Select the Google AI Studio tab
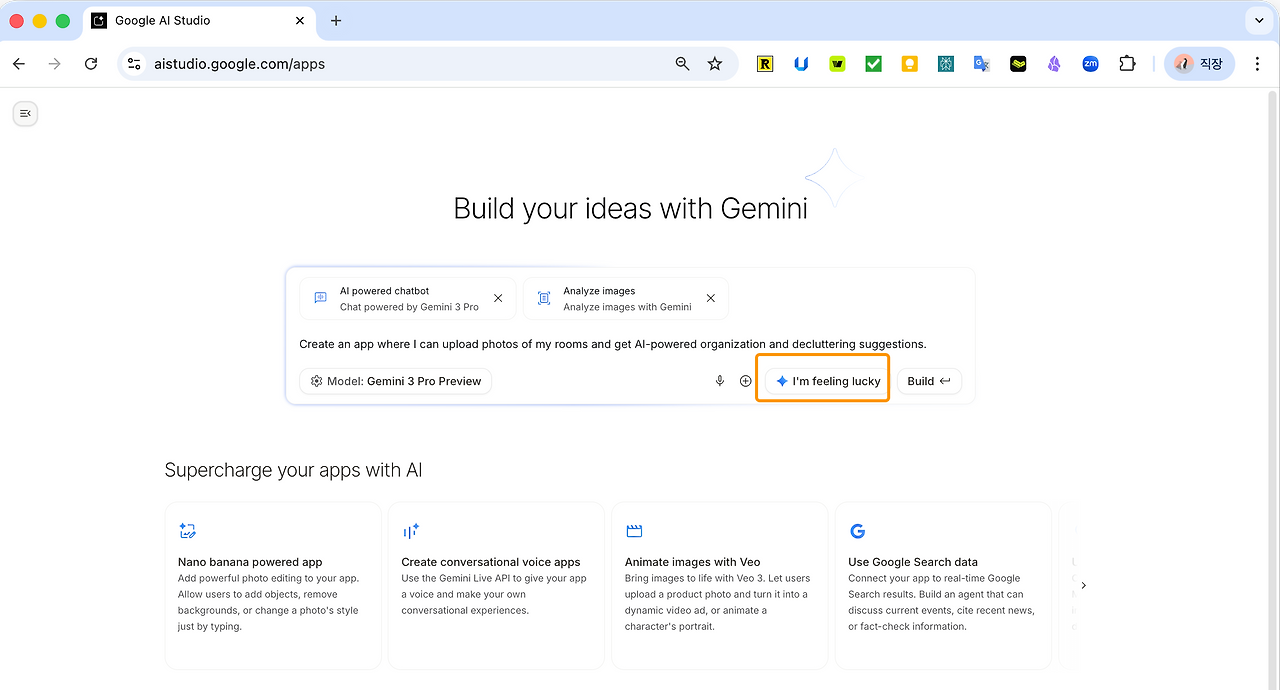1280x690 pixels. click(x=198, y=21)
